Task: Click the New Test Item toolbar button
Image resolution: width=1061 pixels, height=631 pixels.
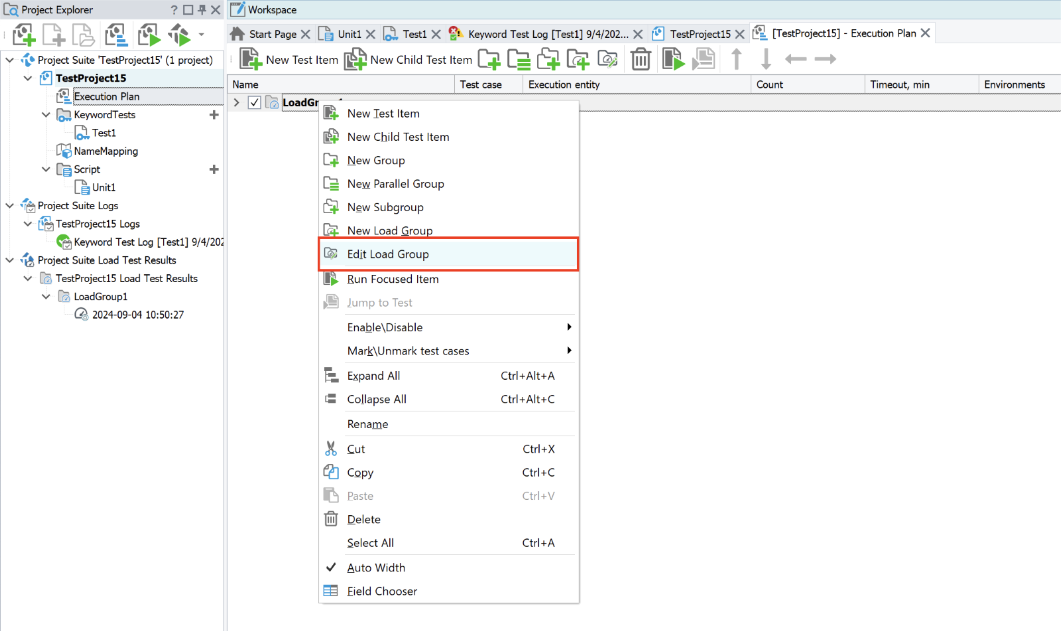Action: [289, 60]
